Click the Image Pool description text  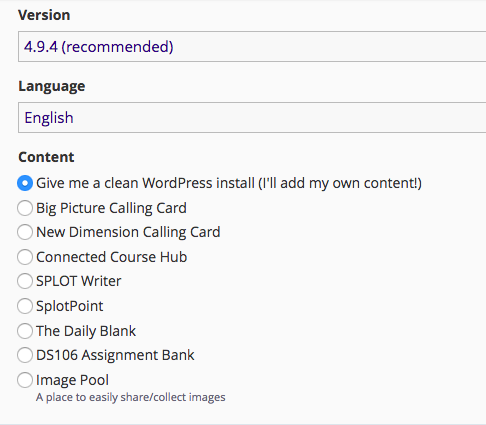pyautogui.click(x=131, y=397)
